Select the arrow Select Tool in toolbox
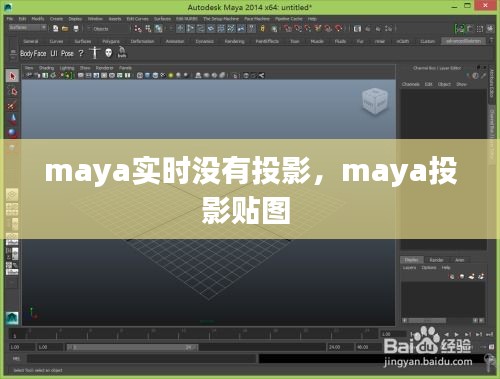Screen dimensions: 500x379 point(12,76)
